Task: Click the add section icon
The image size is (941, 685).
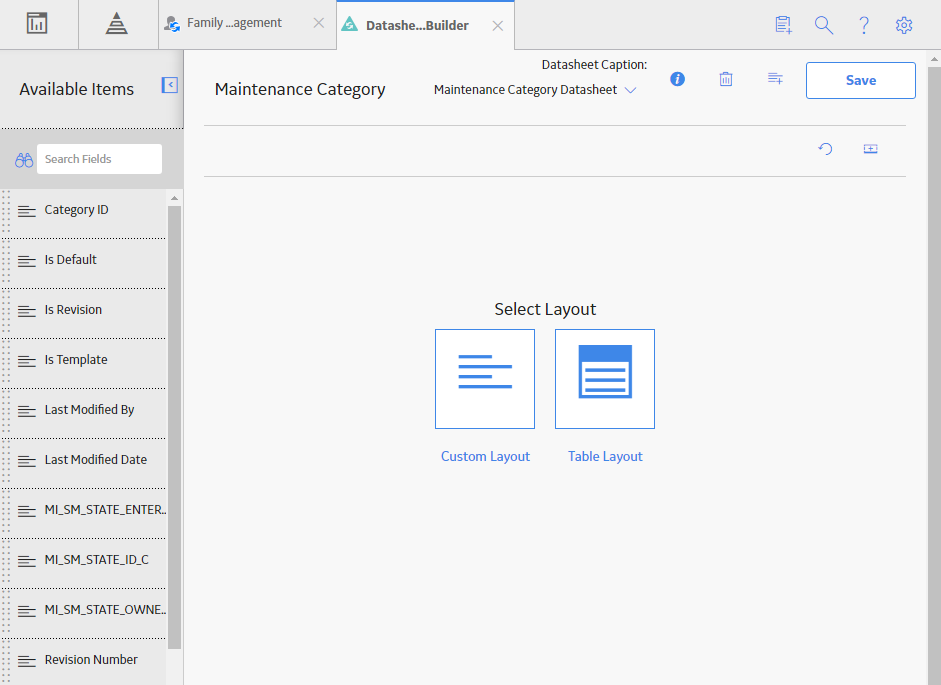Action: coord(870,148)
